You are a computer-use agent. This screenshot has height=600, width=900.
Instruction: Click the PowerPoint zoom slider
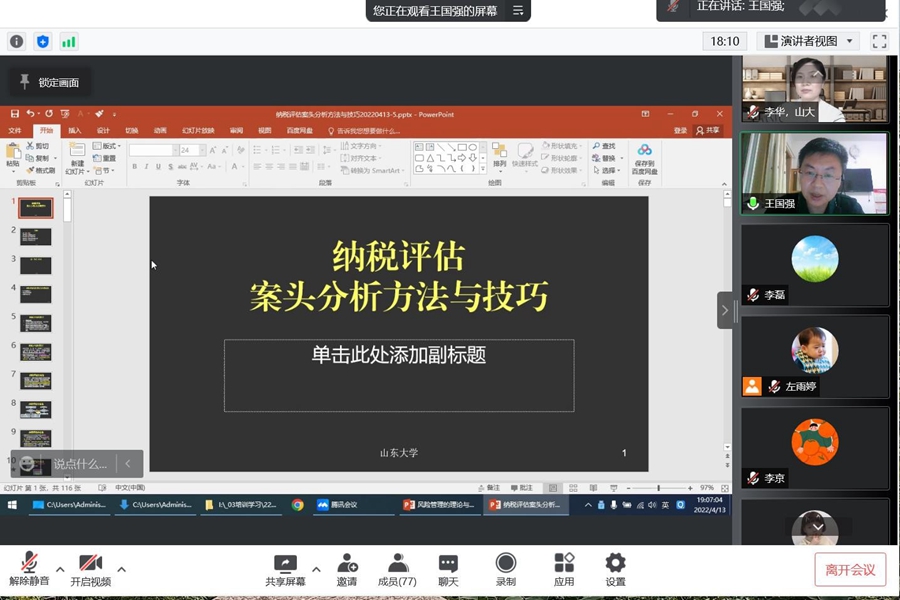tap(658, 488)
